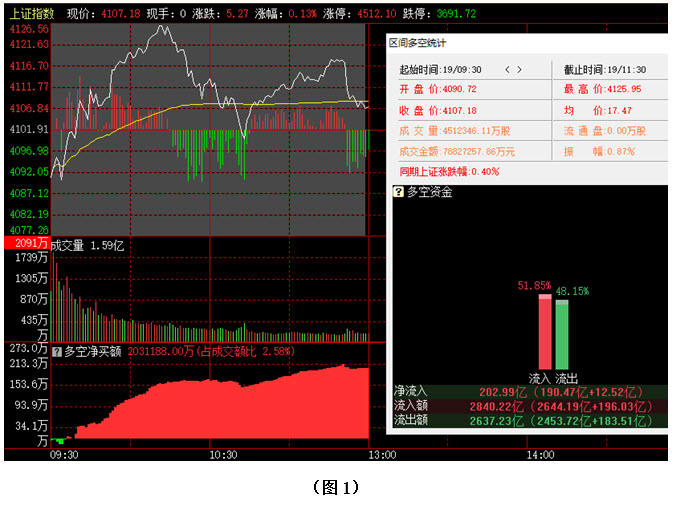Select the red 流入 inflow bar
Image resolution: width=674 pixels, height=509 pixels.
[x=545, y=334]
